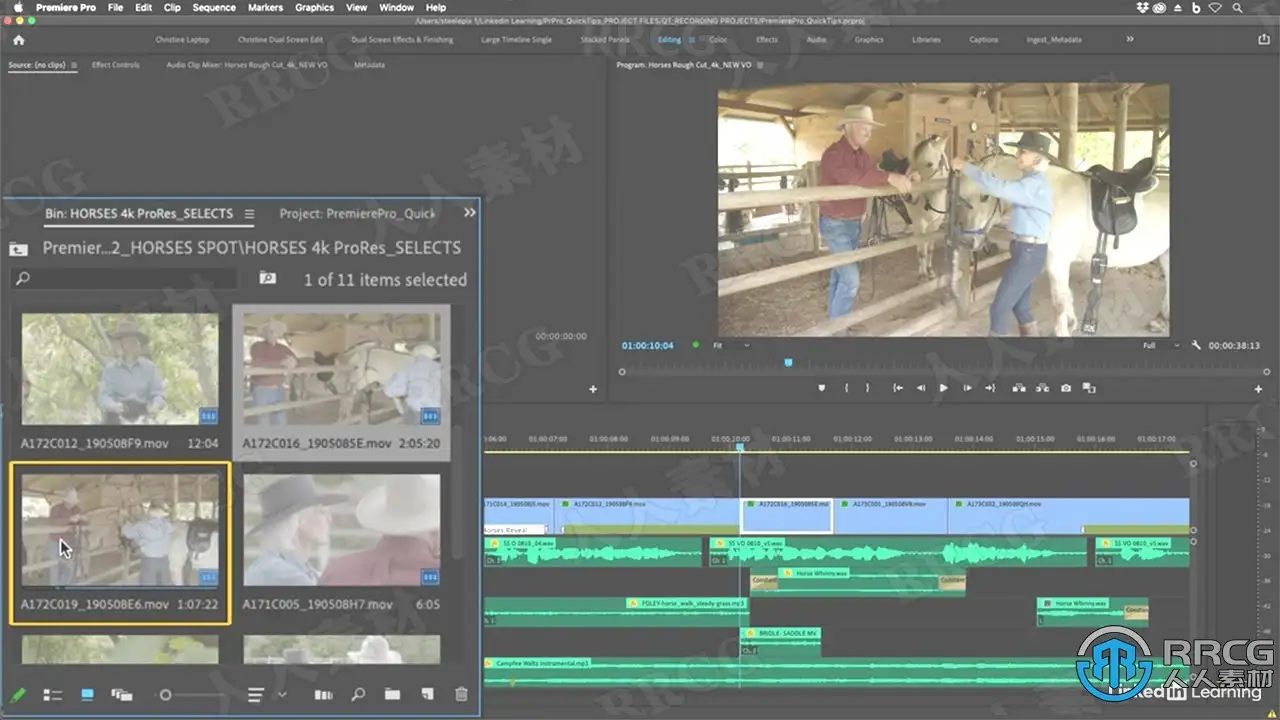Click the New Item icon in bin
Screen dimensions: 1280x720
(427, 694)
